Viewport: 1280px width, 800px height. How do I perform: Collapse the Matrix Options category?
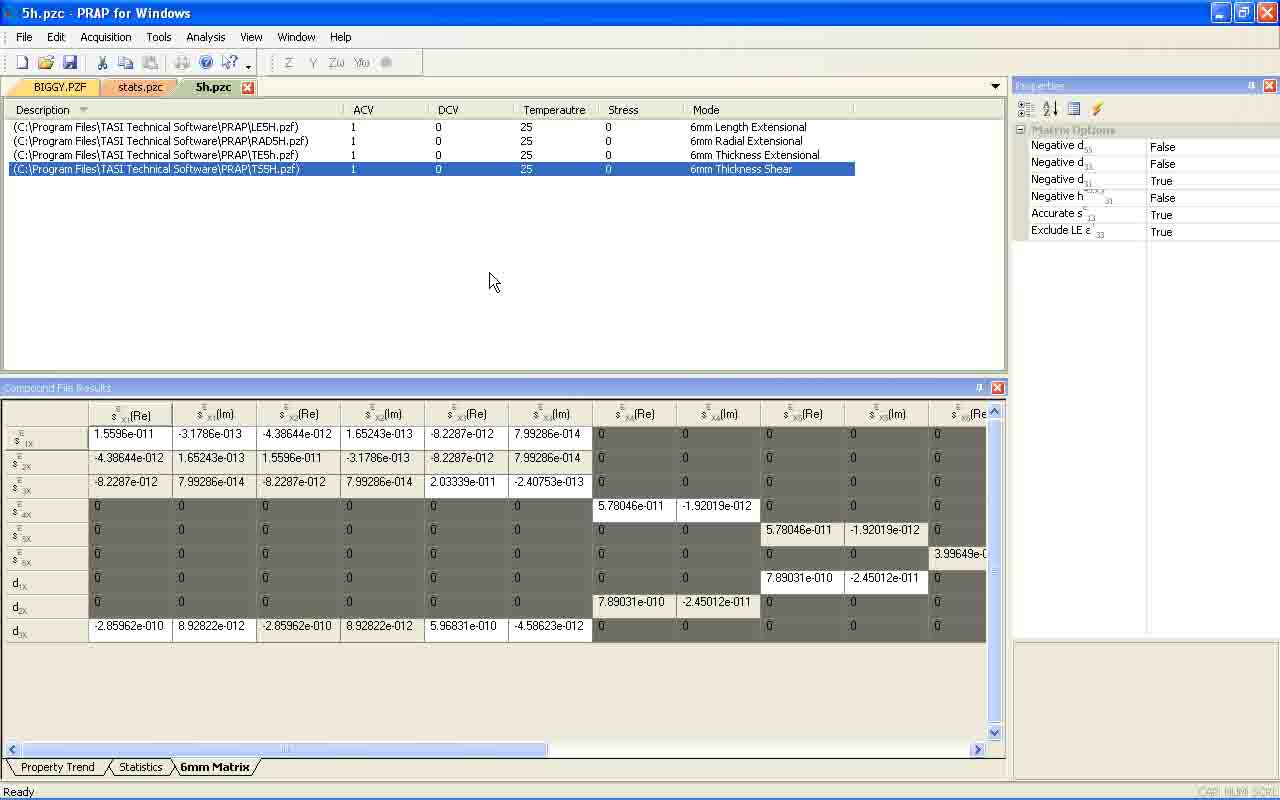[x=1021, y=130]
